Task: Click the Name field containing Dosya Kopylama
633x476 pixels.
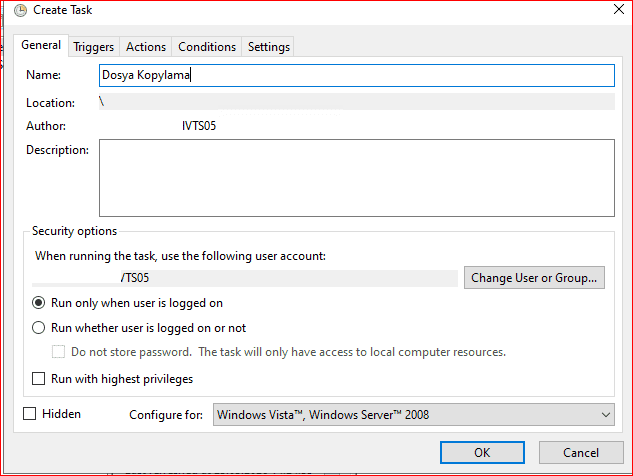Action: pos(356,76)
